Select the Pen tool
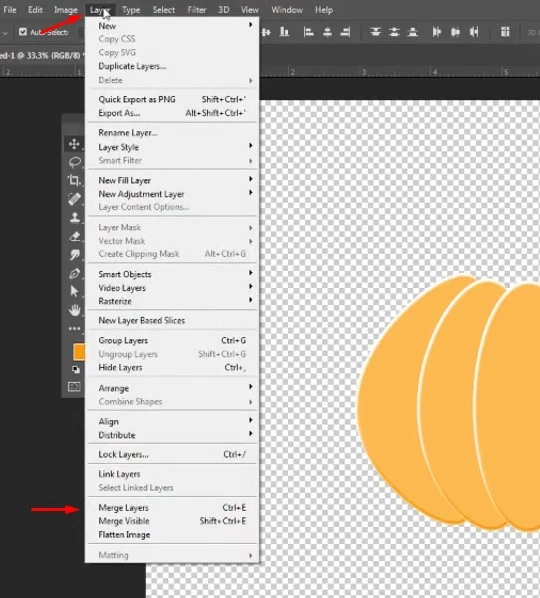The height and width of the screenshot is (598, 540). 75,273
